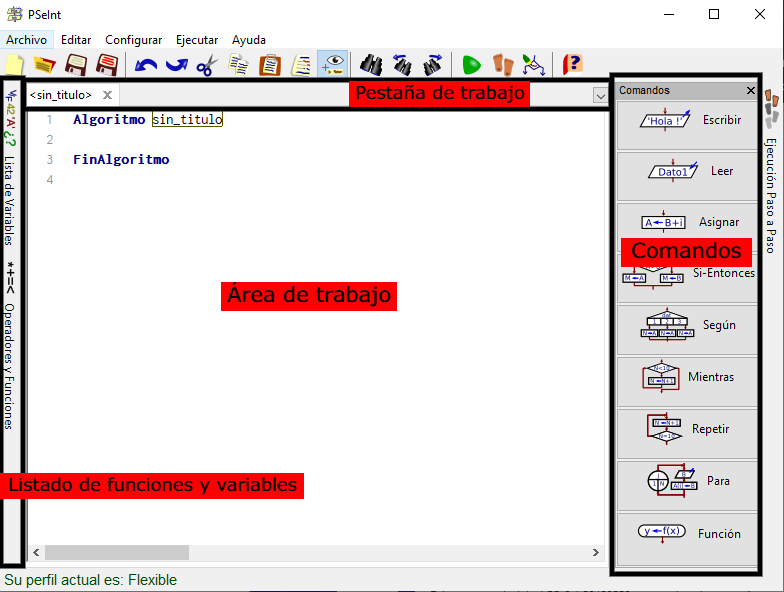Open the Archivo menu
This screenshot has width=784, height=592.
26,40
